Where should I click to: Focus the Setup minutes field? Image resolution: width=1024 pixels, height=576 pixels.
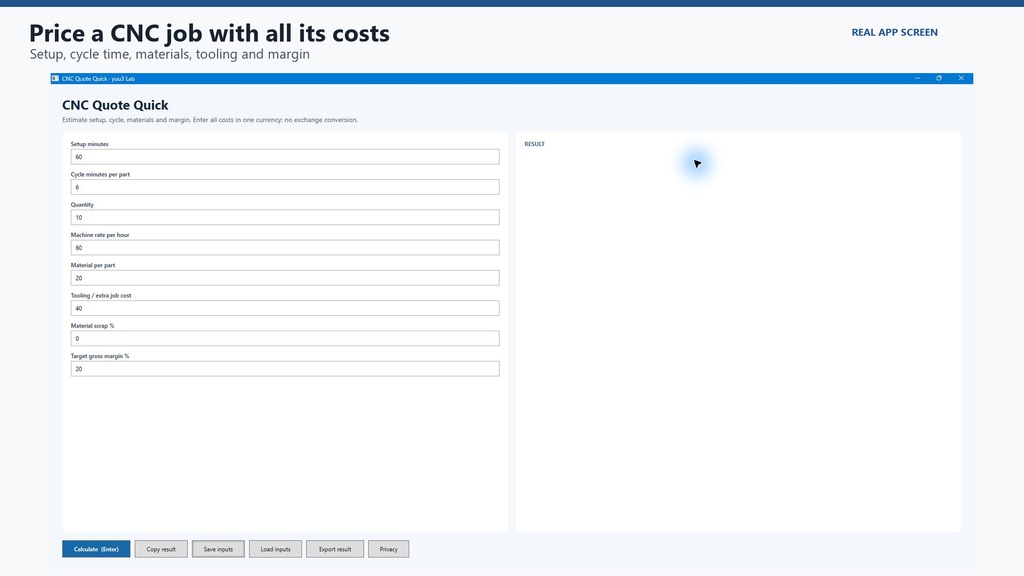pyautogui.click(x=285, y=157)
